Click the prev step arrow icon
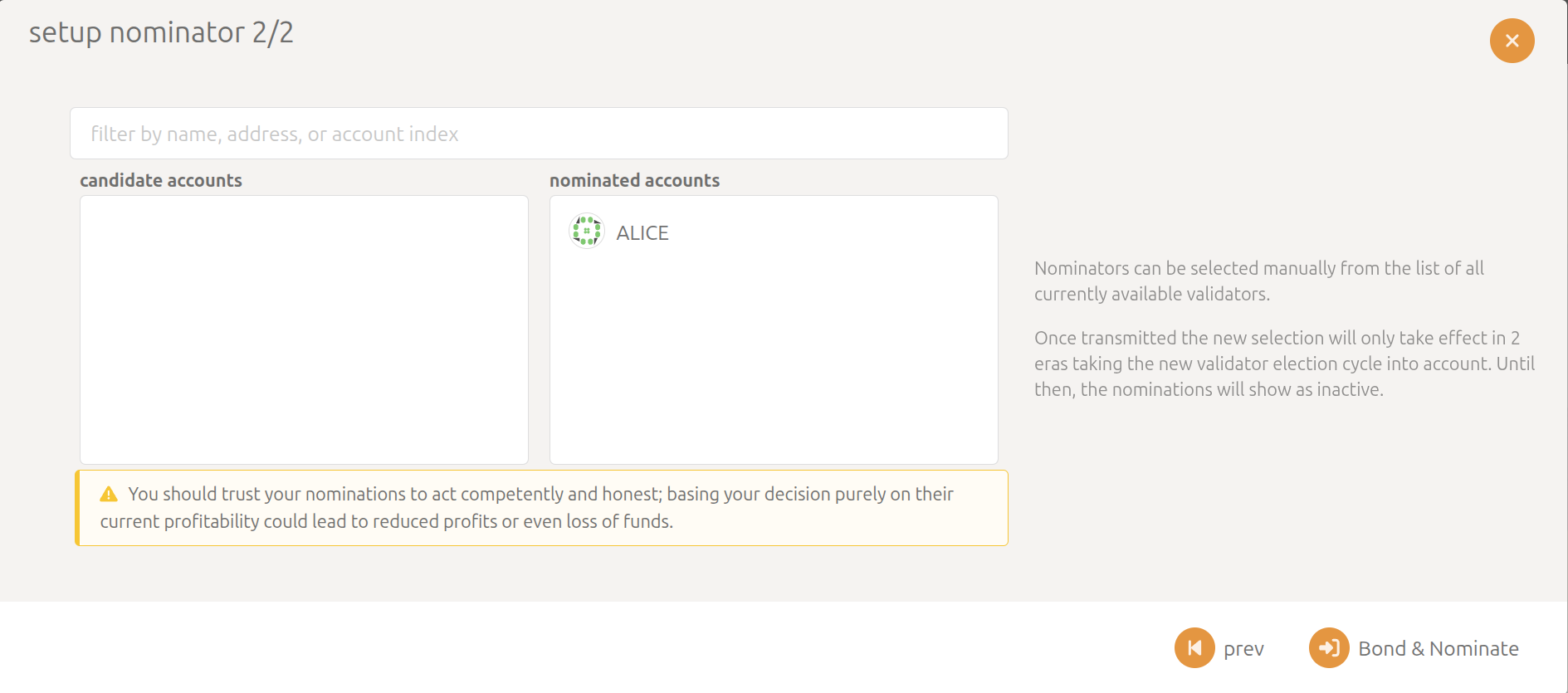Image resolution: width=1568 pixels, height=693 pixels. [1194, 647]
